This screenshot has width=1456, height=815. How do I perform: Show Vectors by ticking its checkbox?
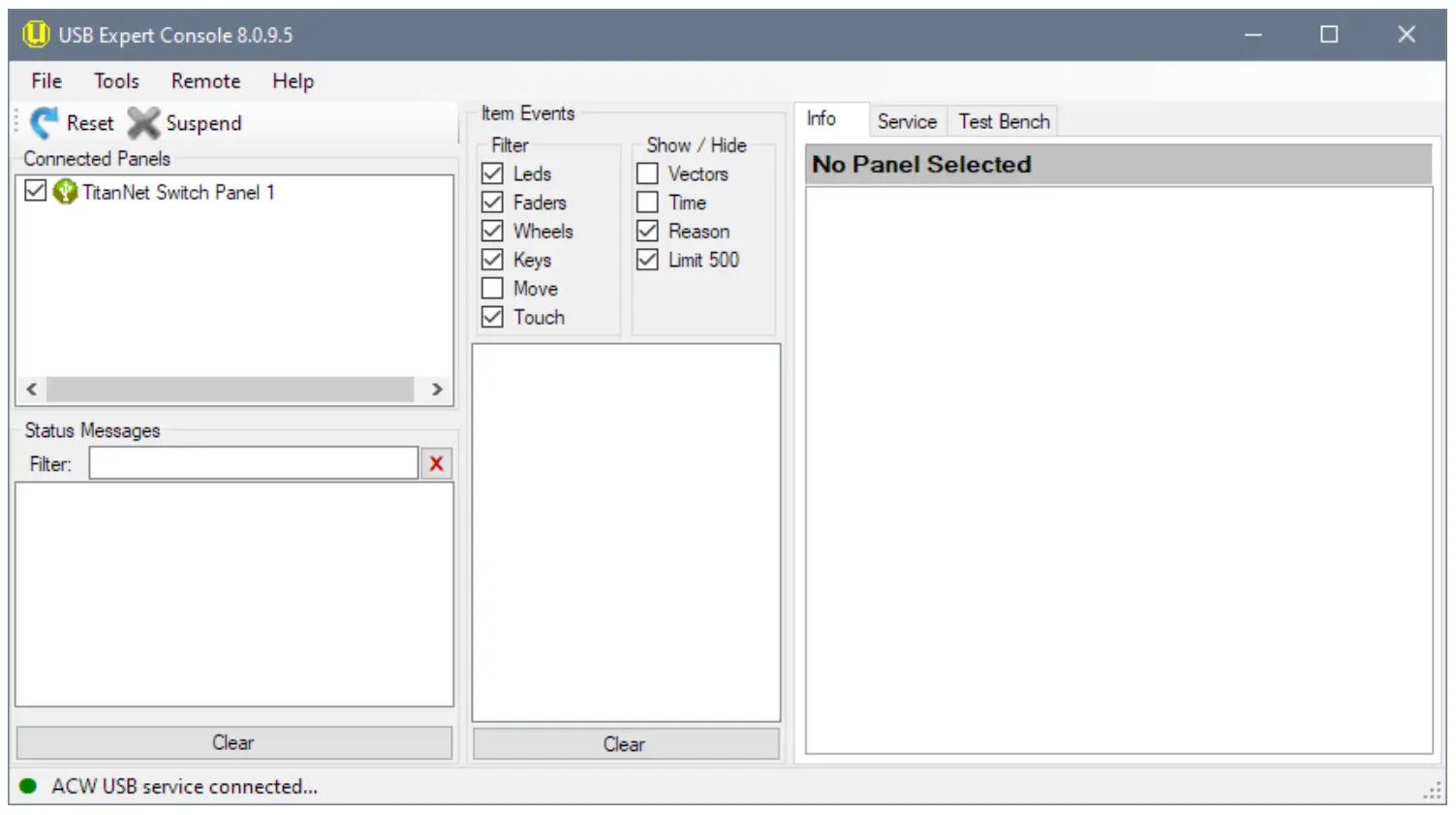648,173
